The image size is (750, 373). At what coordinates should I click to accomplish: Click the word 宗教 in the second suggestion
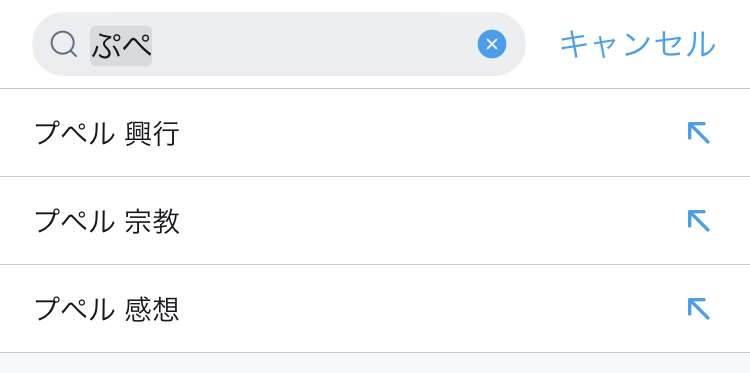click(x=152, y=221)
